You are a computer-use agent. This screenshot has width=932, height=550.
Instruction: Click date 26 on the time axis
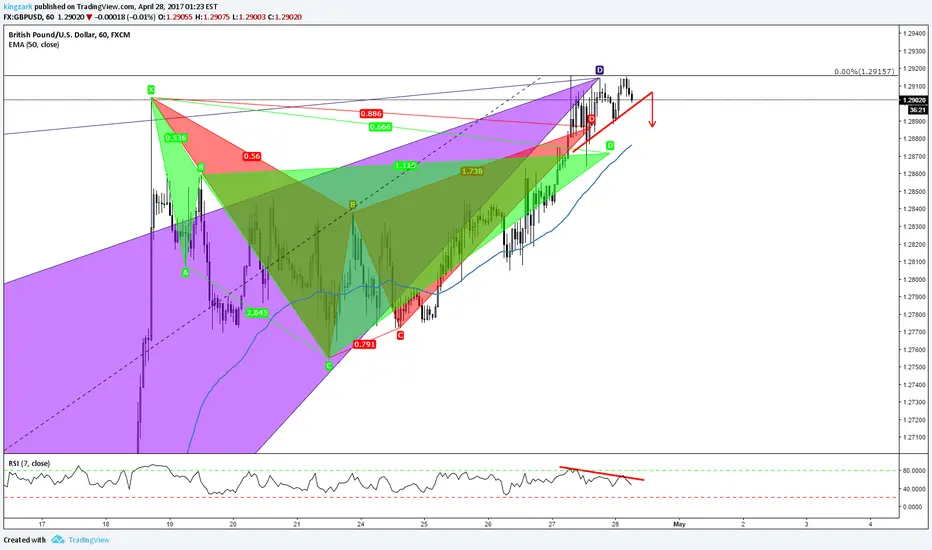[x=488, y=524]
